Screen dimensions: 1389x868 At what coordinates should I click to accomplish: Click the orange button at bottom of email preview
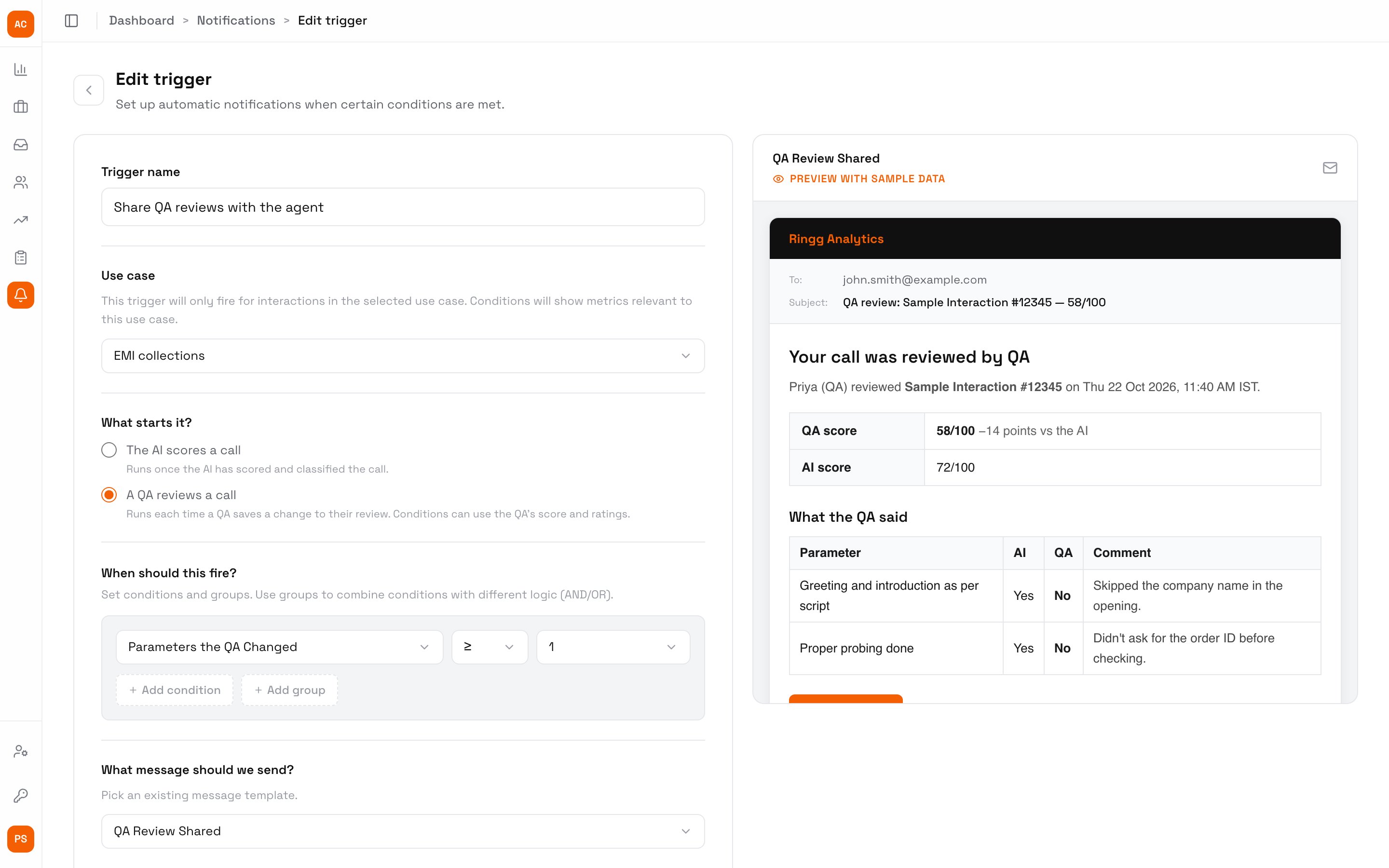845,699
